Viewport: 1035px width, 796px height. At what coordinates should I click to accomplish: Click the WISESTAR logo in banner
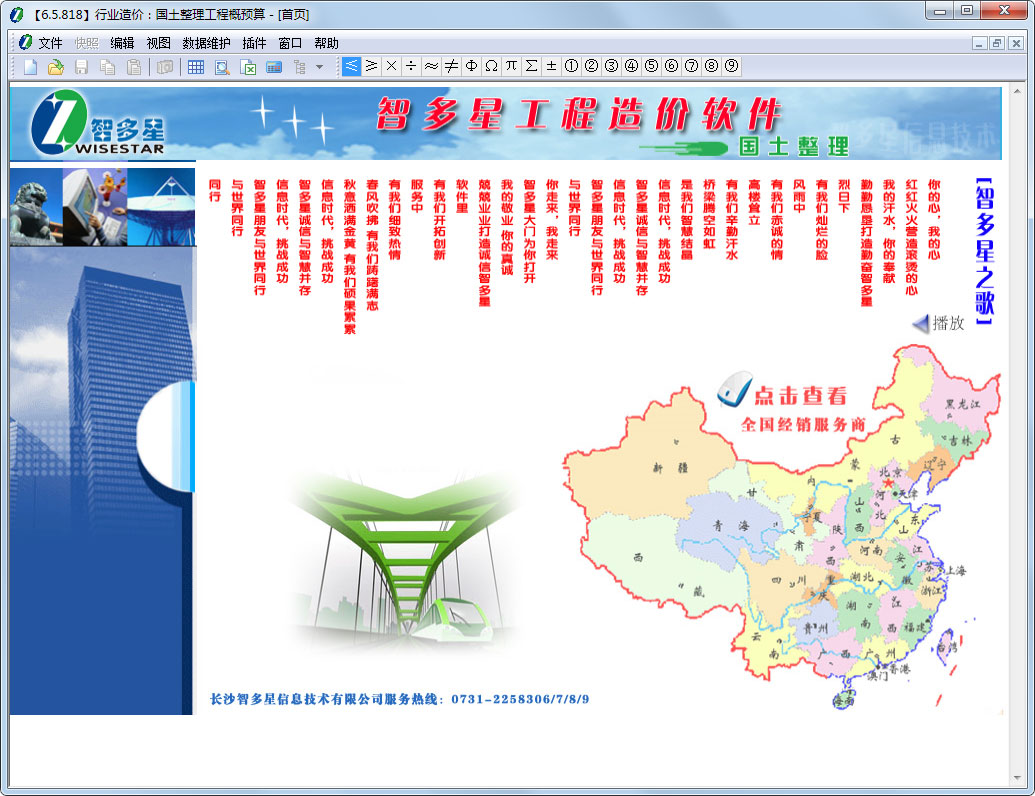(98, 124)
